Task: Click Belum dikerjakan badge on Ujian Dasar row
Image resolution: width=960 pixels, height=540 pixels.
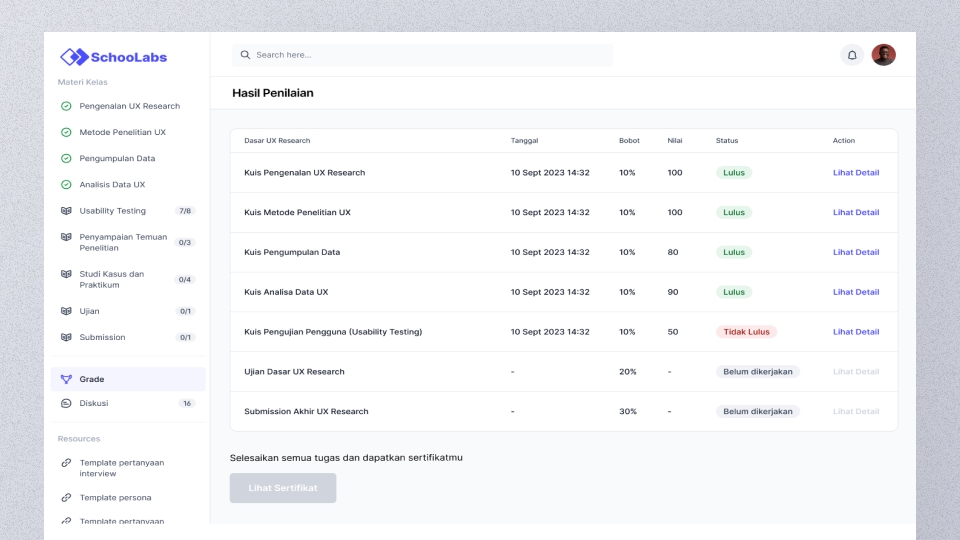Action: pos(758,372)
